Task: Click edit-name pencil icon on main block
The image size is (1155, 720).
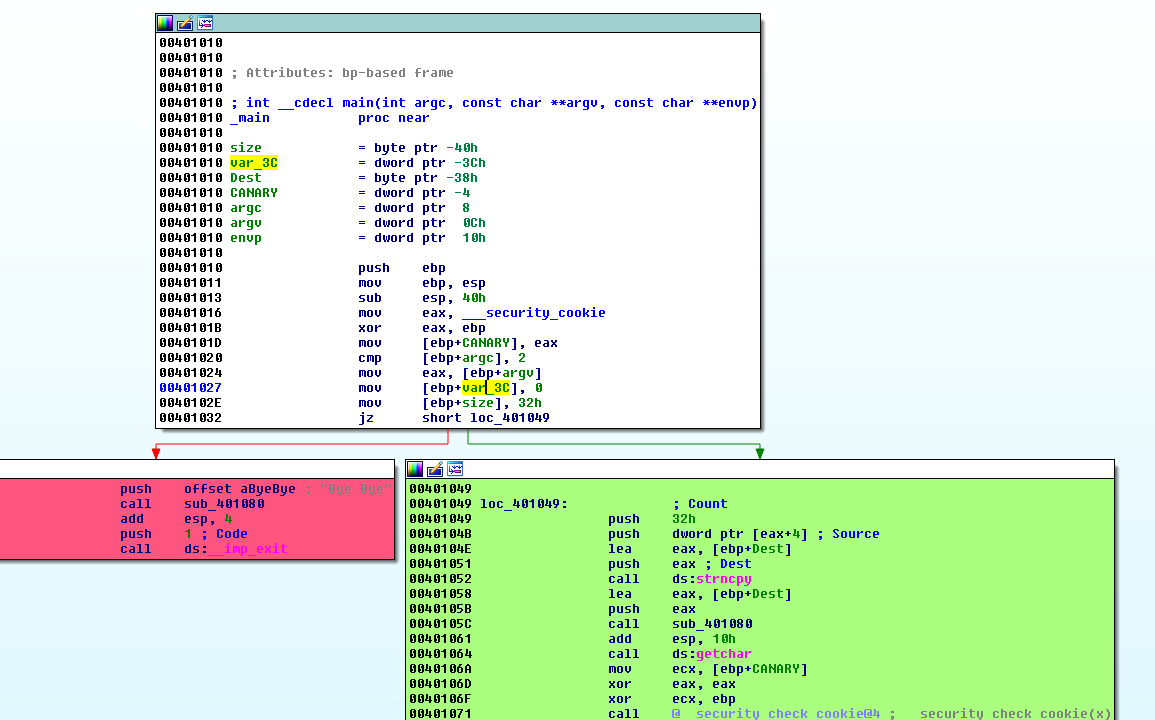Action: click(185, 23)
